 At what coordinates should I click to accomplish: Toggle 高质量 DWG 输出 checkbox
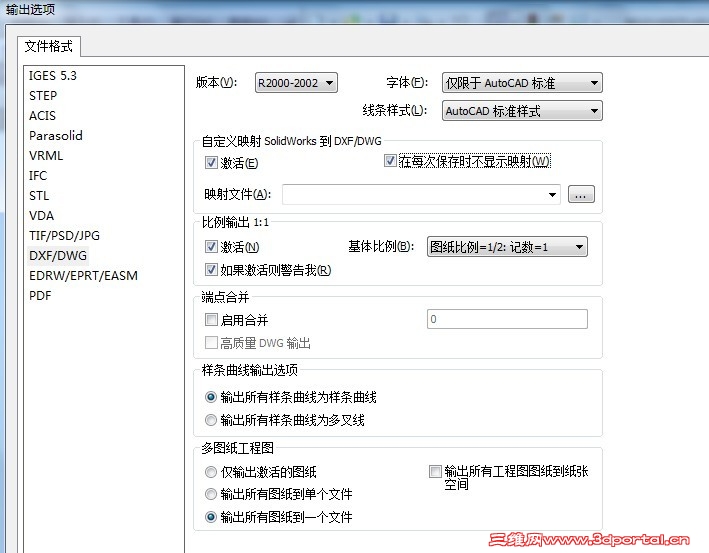pyautogui.click(x=211, y=342)
